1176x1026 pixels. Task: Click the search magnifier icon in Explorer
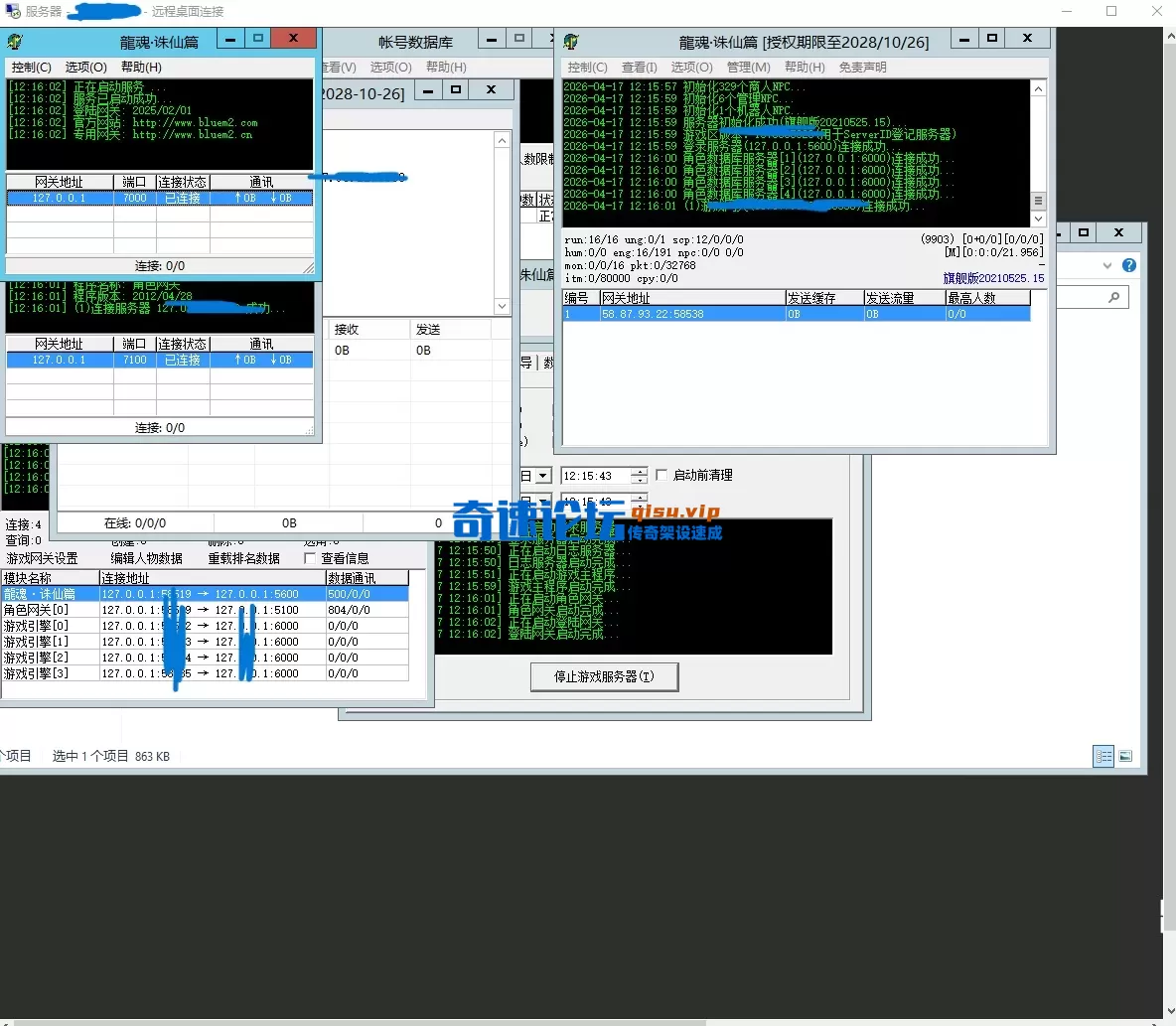(x=1113, y=297)
